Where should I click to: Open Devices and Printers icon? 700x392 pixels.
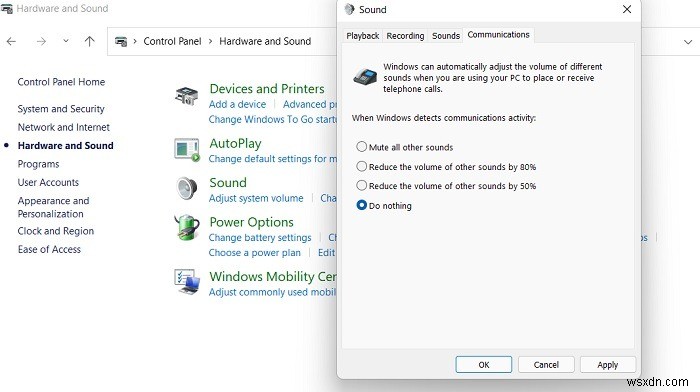coord(187,96)
